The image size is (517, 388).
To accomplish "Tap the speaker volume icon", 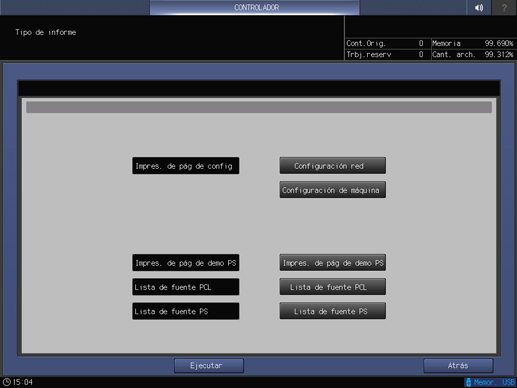I will (479, 7).
